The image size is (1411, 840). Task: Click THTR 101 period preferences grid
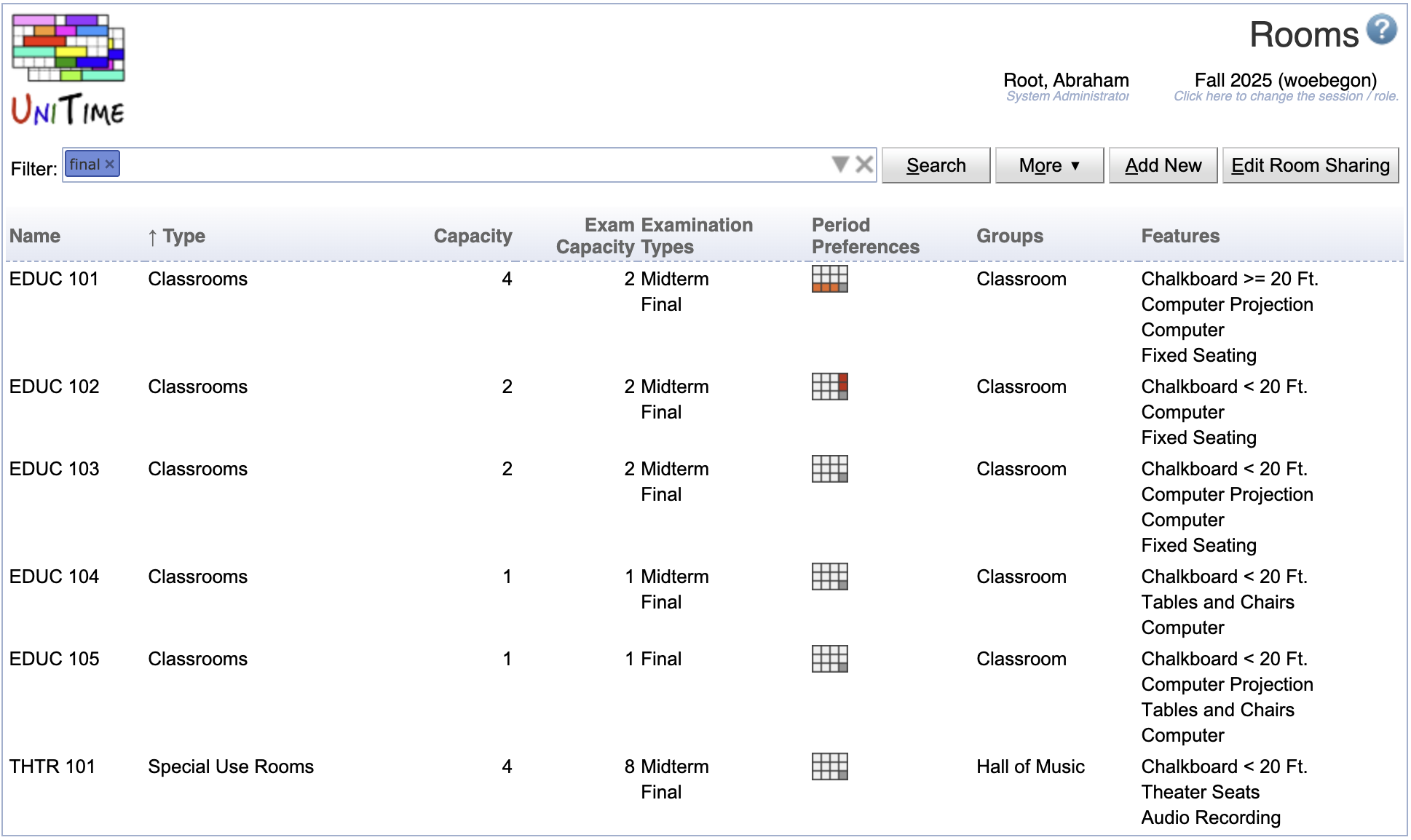829,766
